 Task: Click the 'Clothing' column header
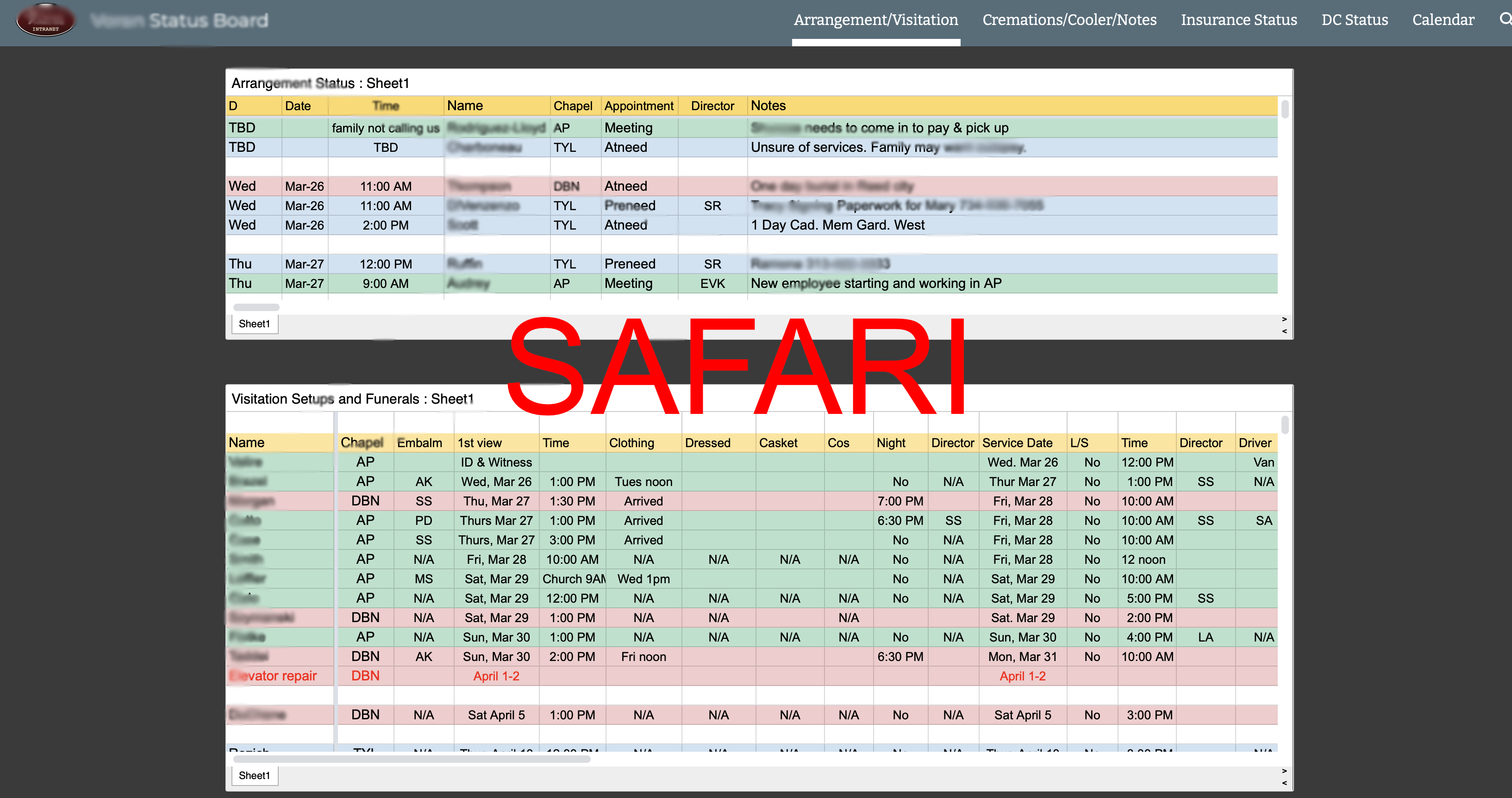[644, 443]
